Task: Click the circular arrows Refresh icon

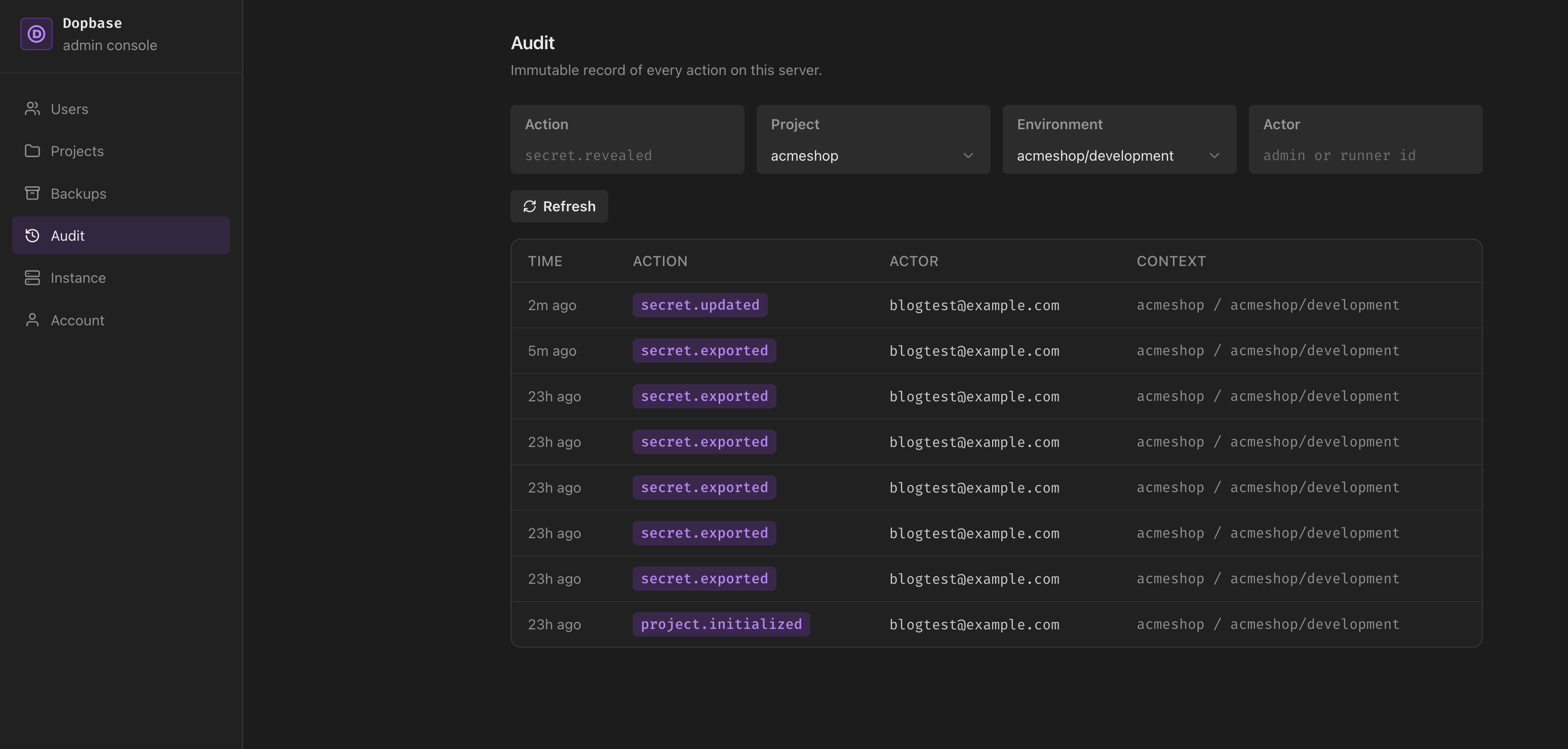Action: point(530,206)
